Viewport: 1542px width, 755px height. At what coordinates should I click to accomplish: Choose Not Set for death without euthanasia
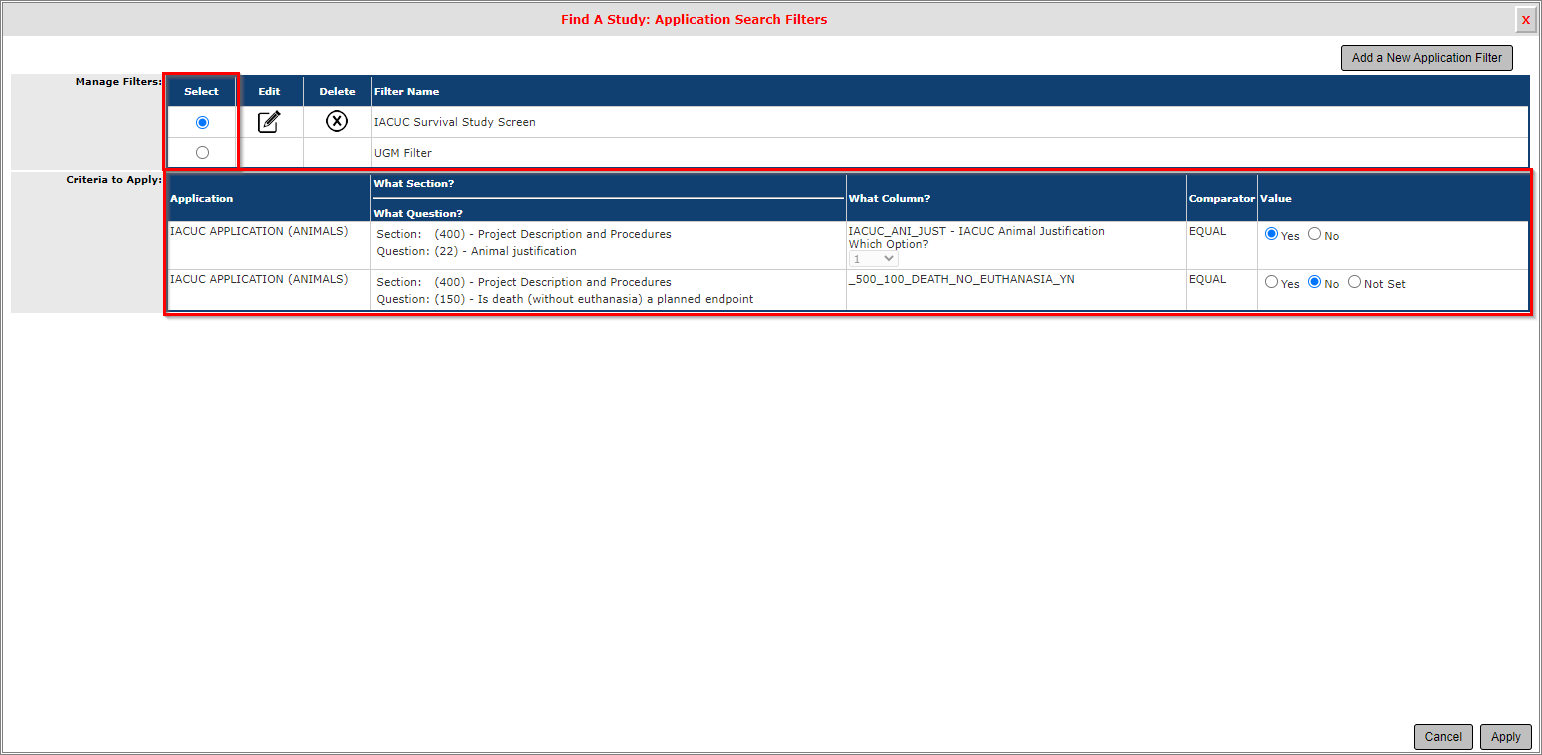click(1354, 282)
